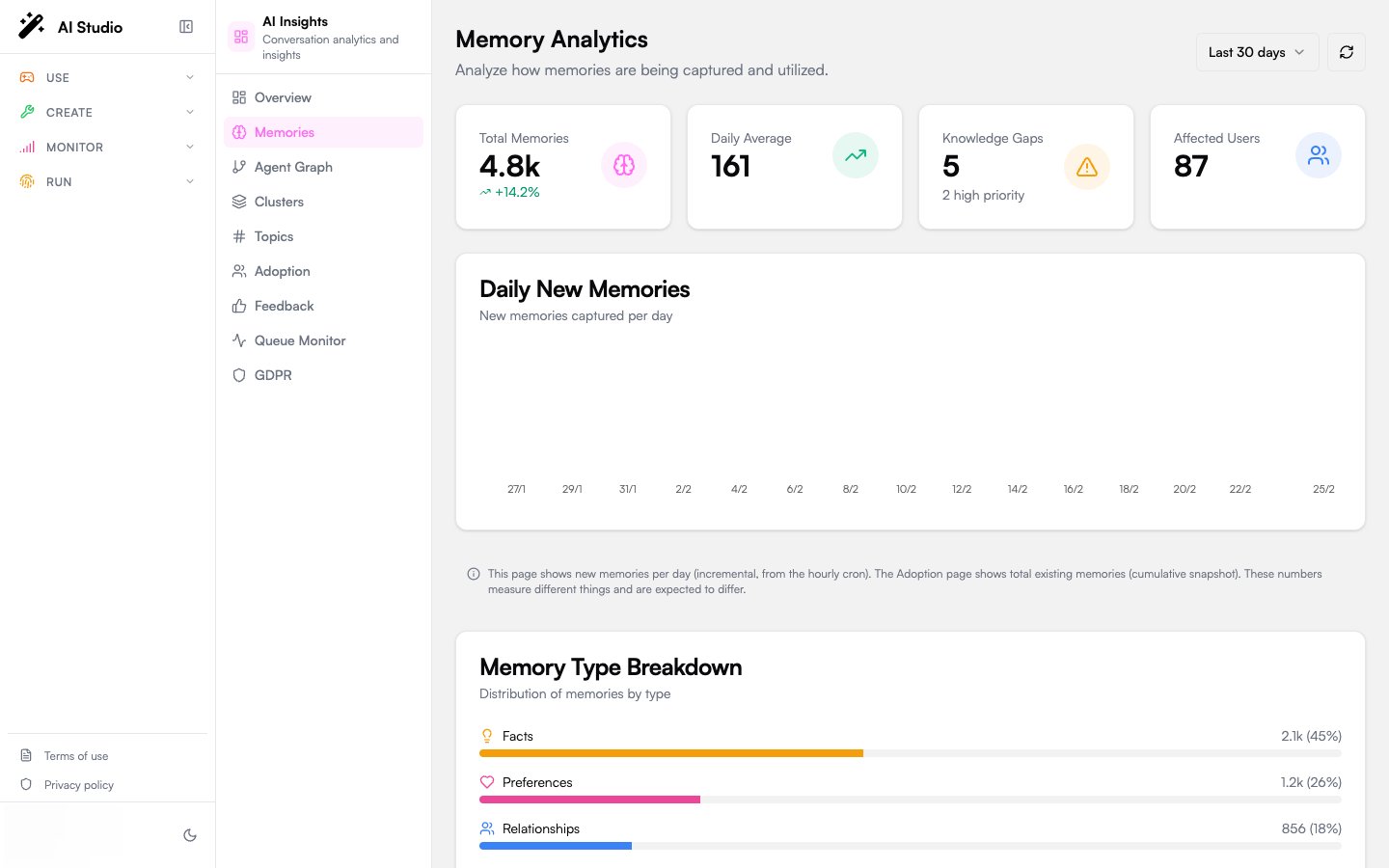Image resolution: width=1389 pixels, height=868 pixels.
Task: Click the refresh icon button
Action: (1347, 52)
